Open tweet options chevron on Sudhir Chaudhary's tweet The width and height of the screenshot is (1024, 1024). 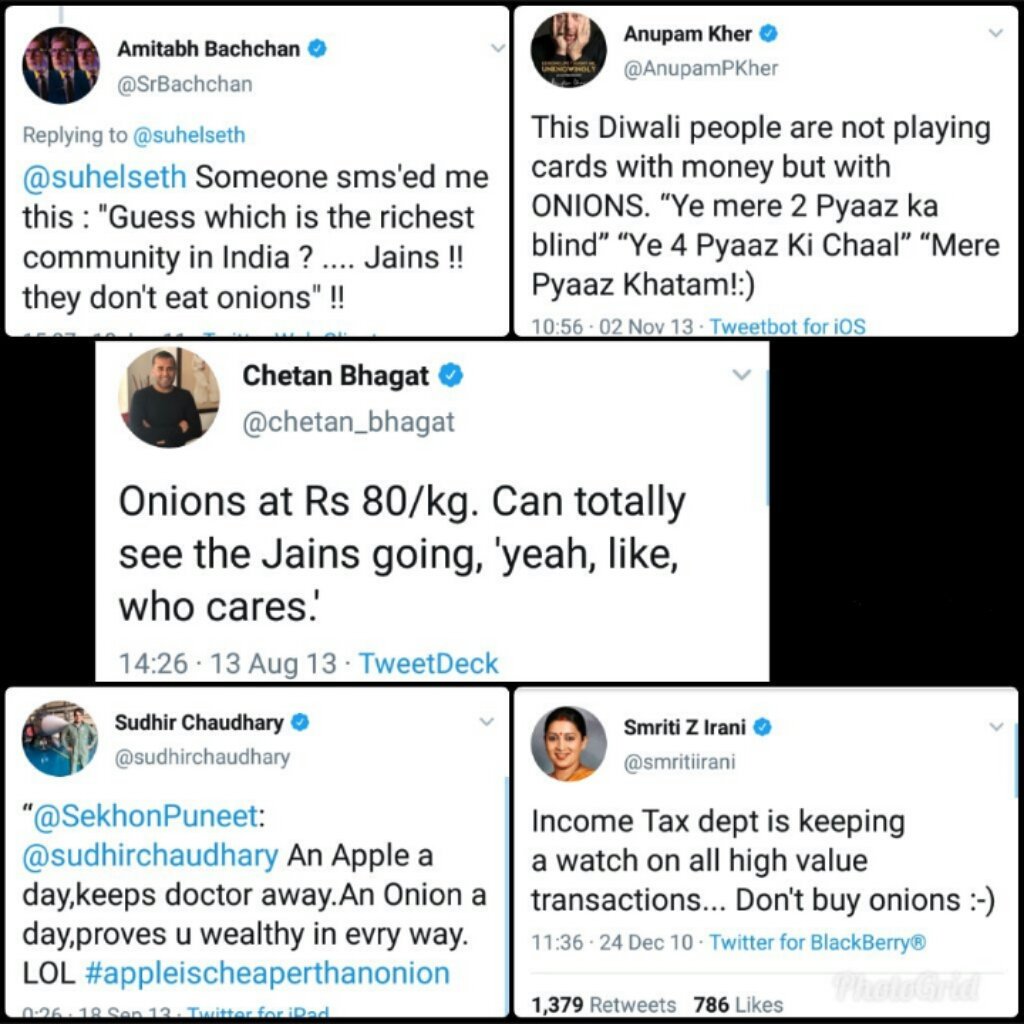pos(486,721)
